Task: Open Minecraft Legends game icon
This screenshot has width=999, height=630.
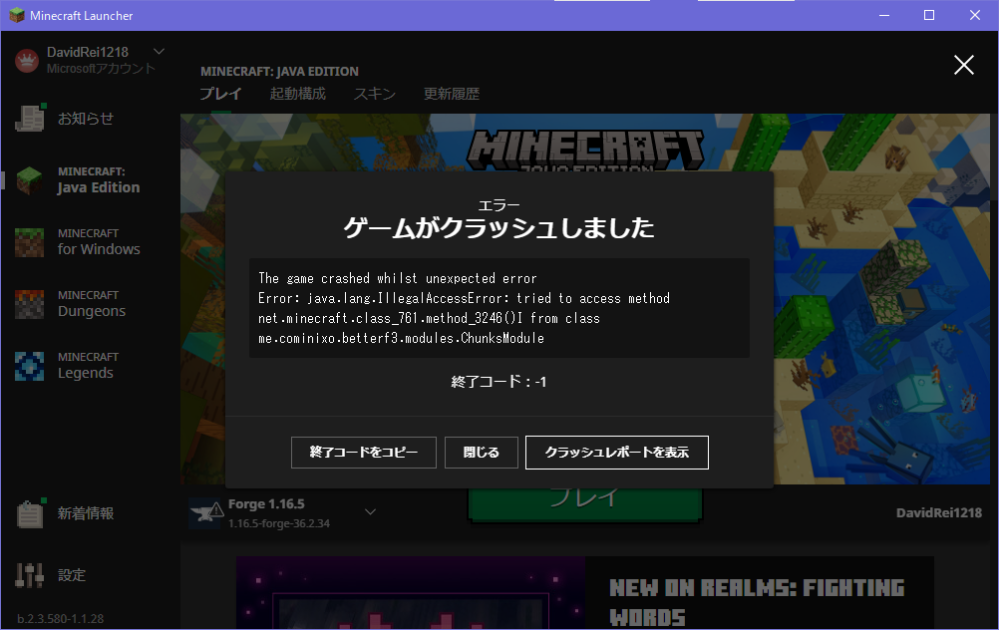Action: tap(29, 366)
